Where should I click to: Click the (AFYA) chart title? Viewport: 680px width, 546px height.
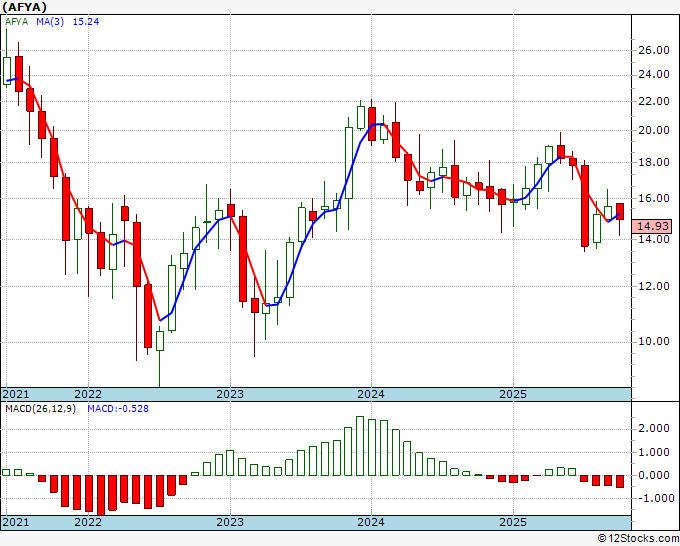coord(24,7)
